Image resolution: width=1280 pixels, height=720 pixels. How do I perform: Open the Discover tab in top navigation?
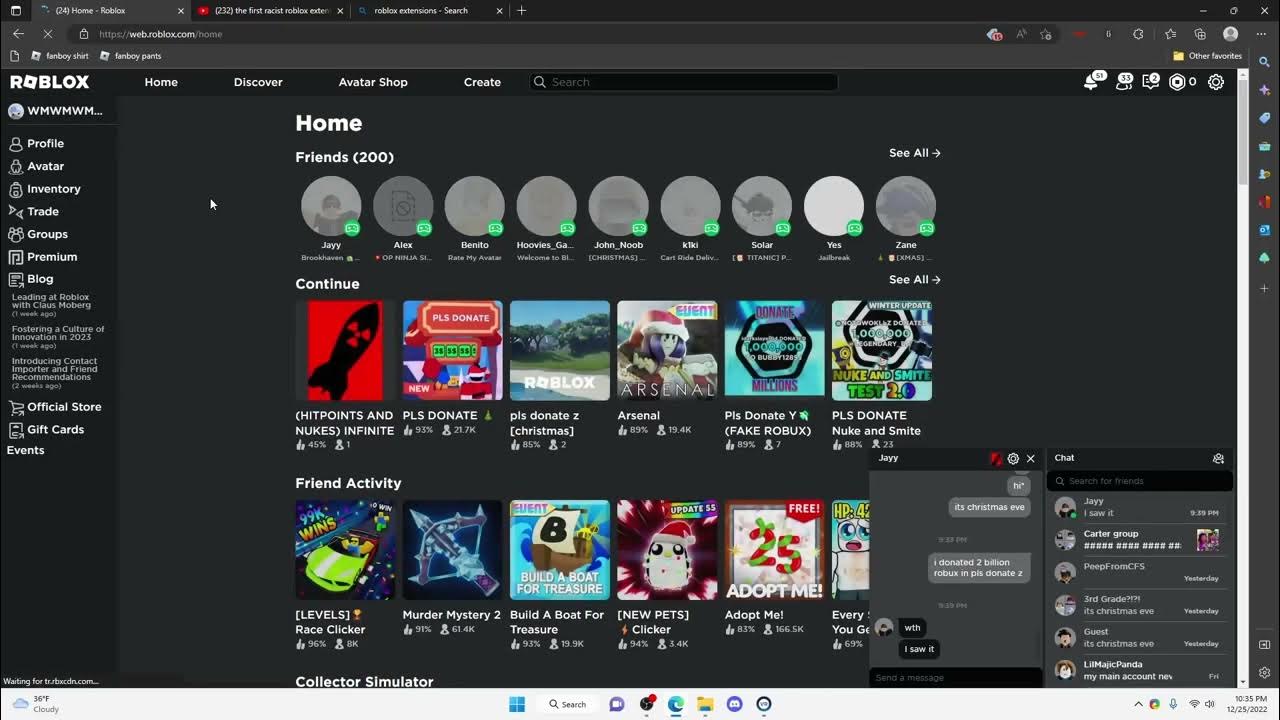258,82
